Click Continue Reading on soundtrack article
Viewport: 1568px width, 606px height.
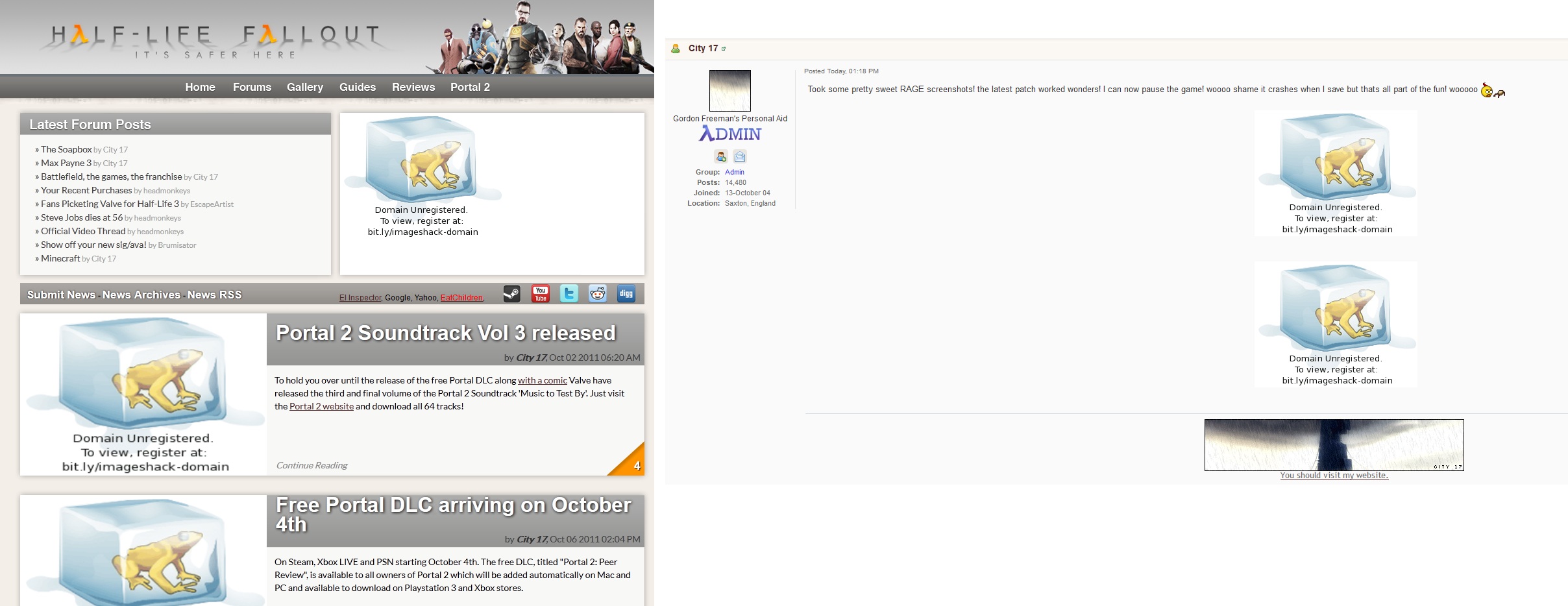312,465
